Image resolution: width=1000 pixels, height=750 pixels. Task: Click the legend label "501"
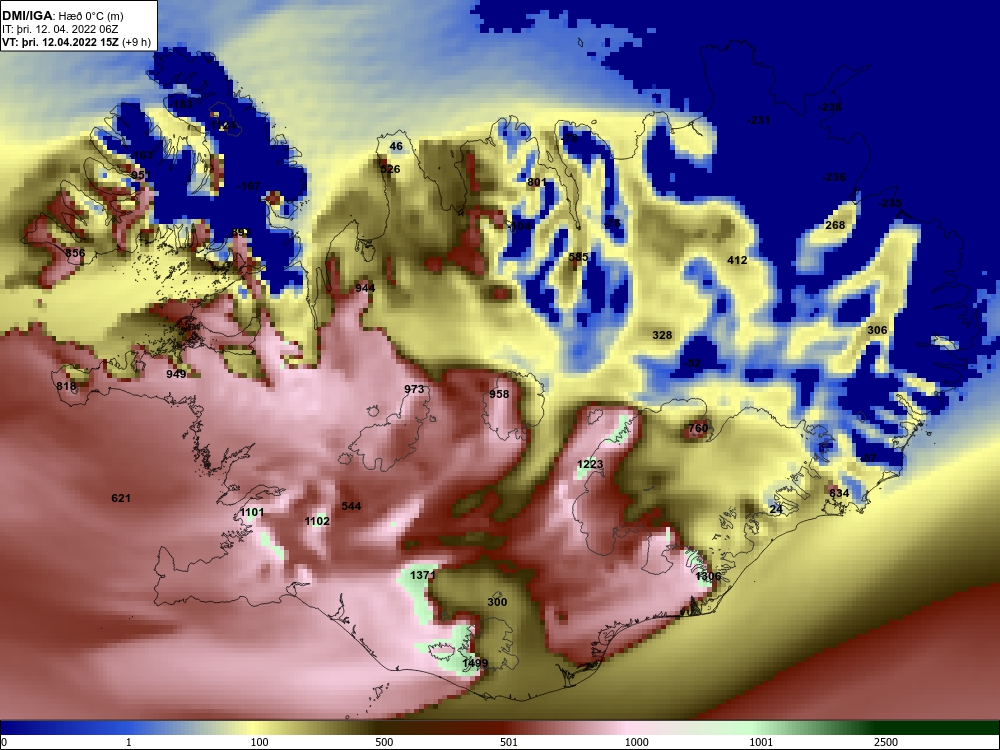pos(509,742)
